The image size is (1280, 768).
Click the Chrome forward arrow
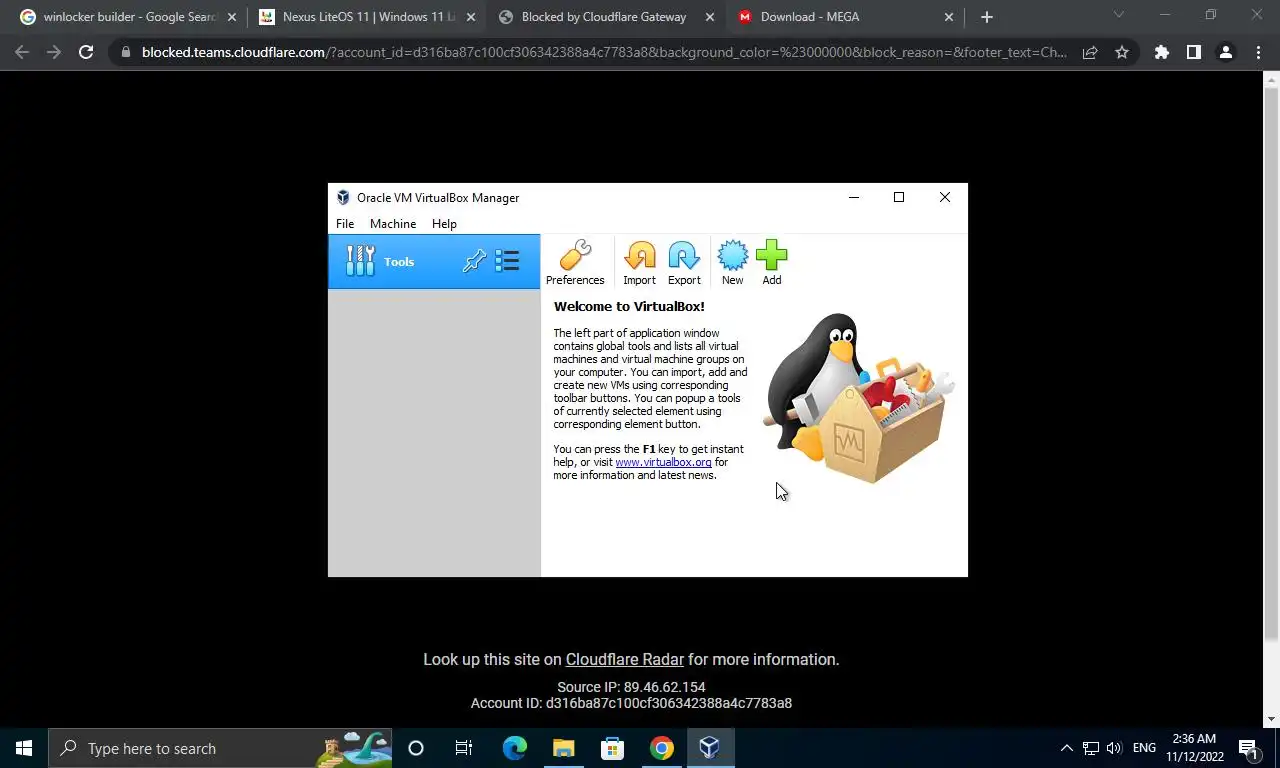coord(54,52)
